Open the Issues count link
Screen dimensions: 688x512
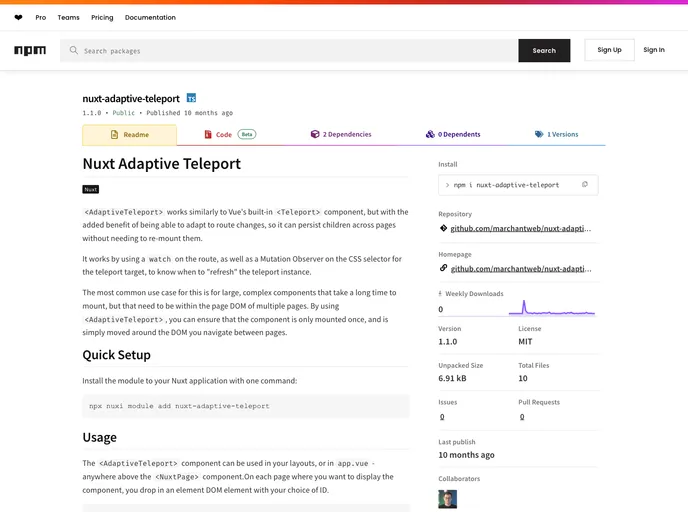point(442,417)
